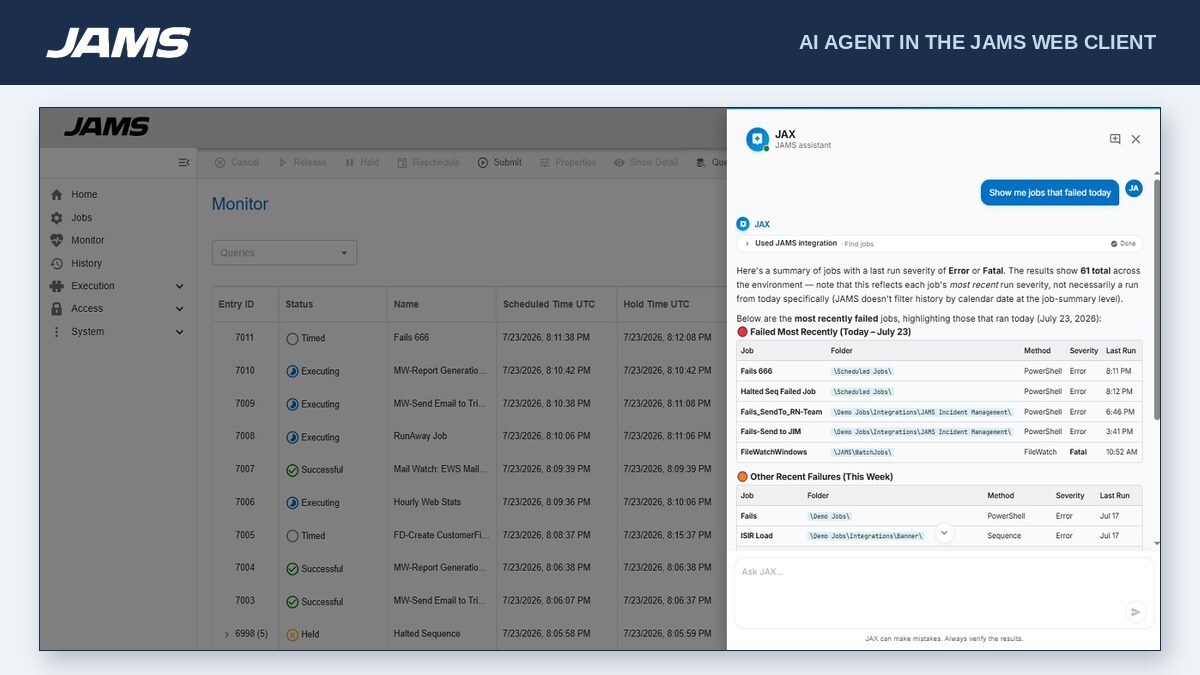This screenshot has height=675, width=1200.
Task: Click the Executing status icon for entry 7010
Action: [x=292, y=371]
